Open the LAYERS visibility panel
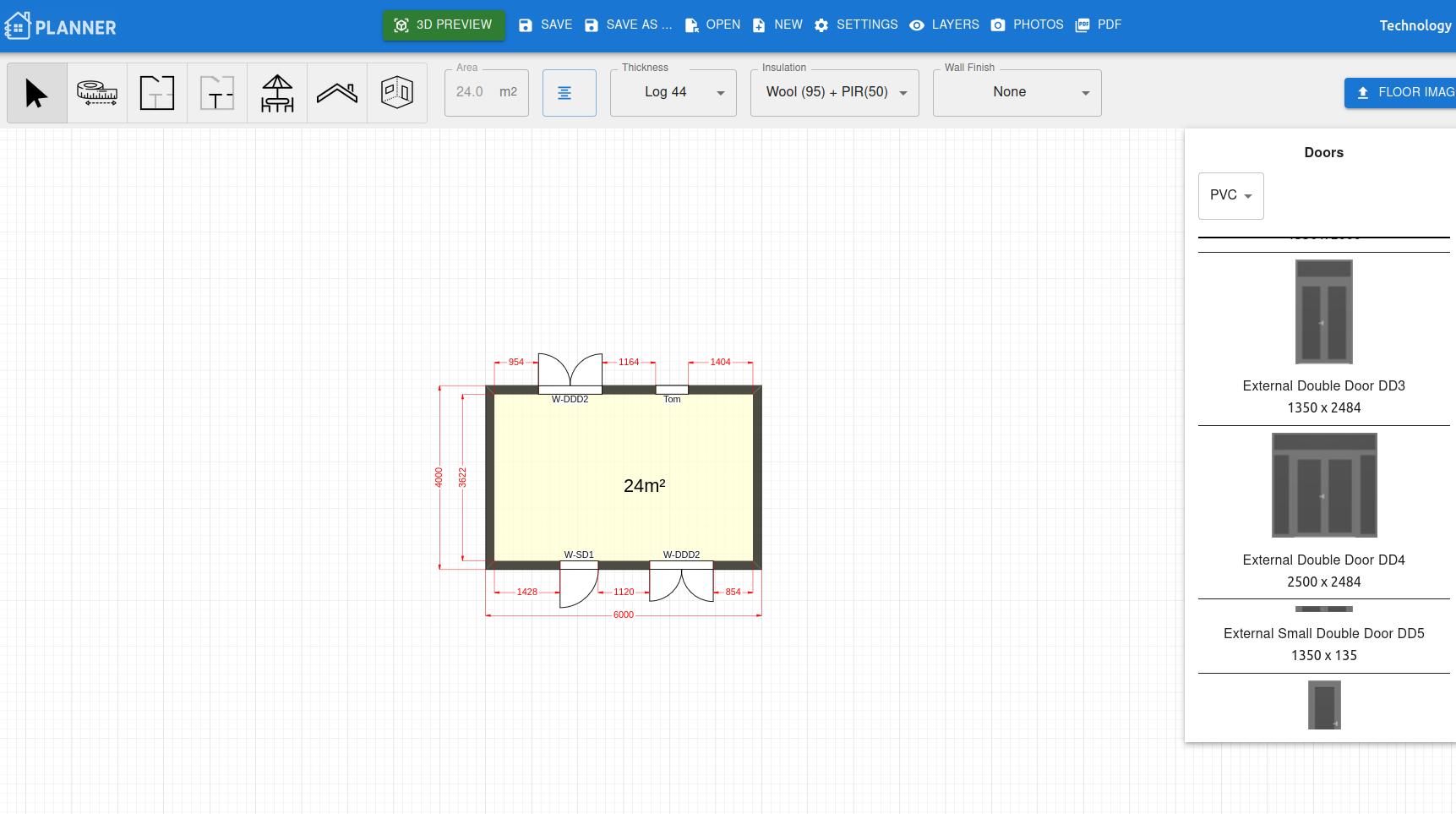The height and width of the screenshot is (814, 1456). tap(944, 25)
